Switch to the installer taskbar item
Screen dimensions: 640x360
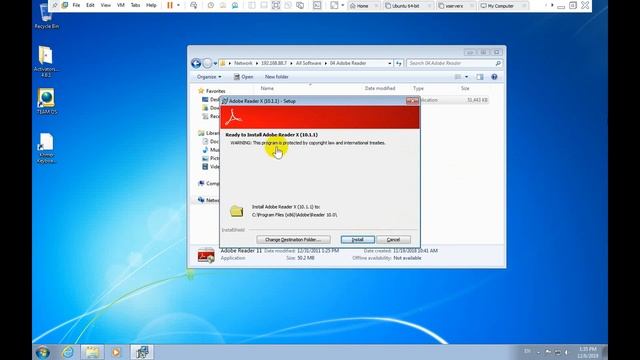(x=142, y=352)
